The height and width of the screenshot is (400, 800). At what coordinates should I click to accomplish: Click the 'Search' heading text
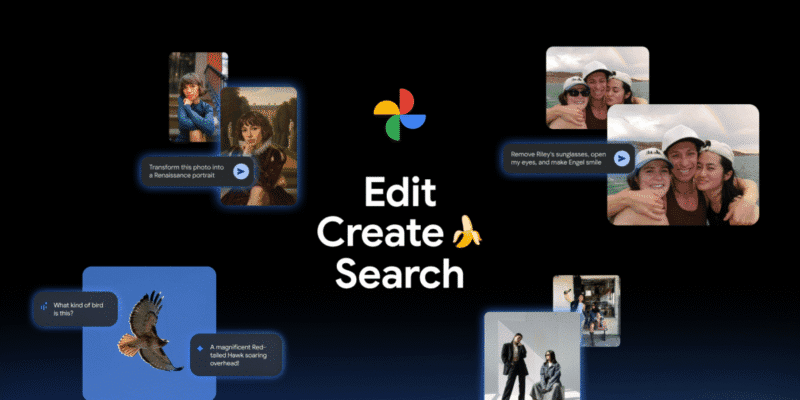399,273
